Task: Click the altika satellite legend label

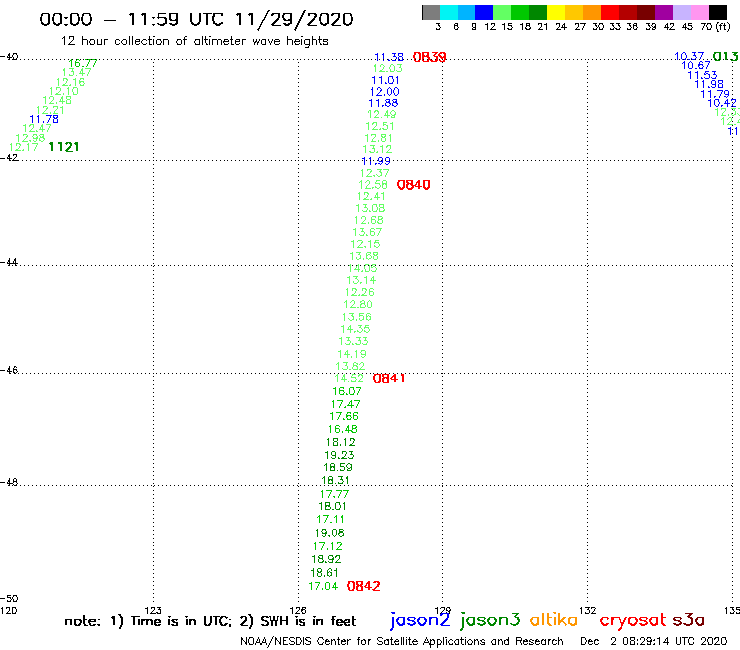Action: [x=554, y=620]
